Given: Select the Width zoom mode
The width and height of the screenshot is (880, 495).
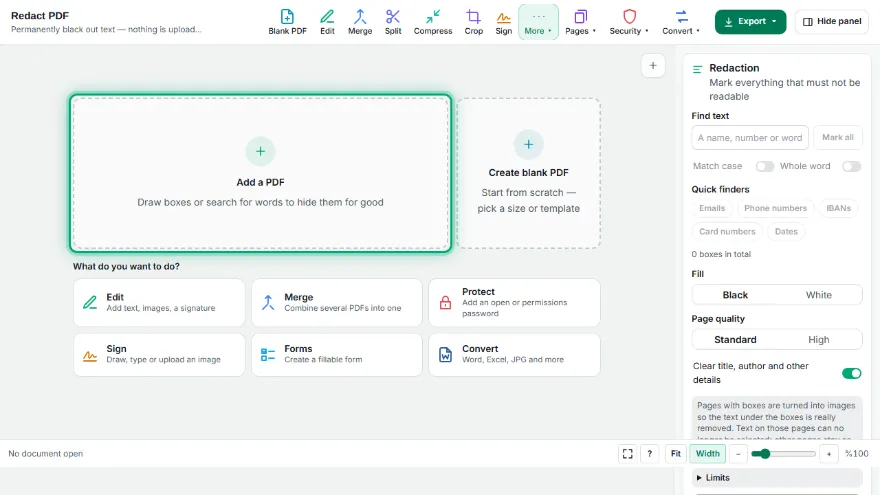Looking at the screenshot, I should tap(708, 453).
